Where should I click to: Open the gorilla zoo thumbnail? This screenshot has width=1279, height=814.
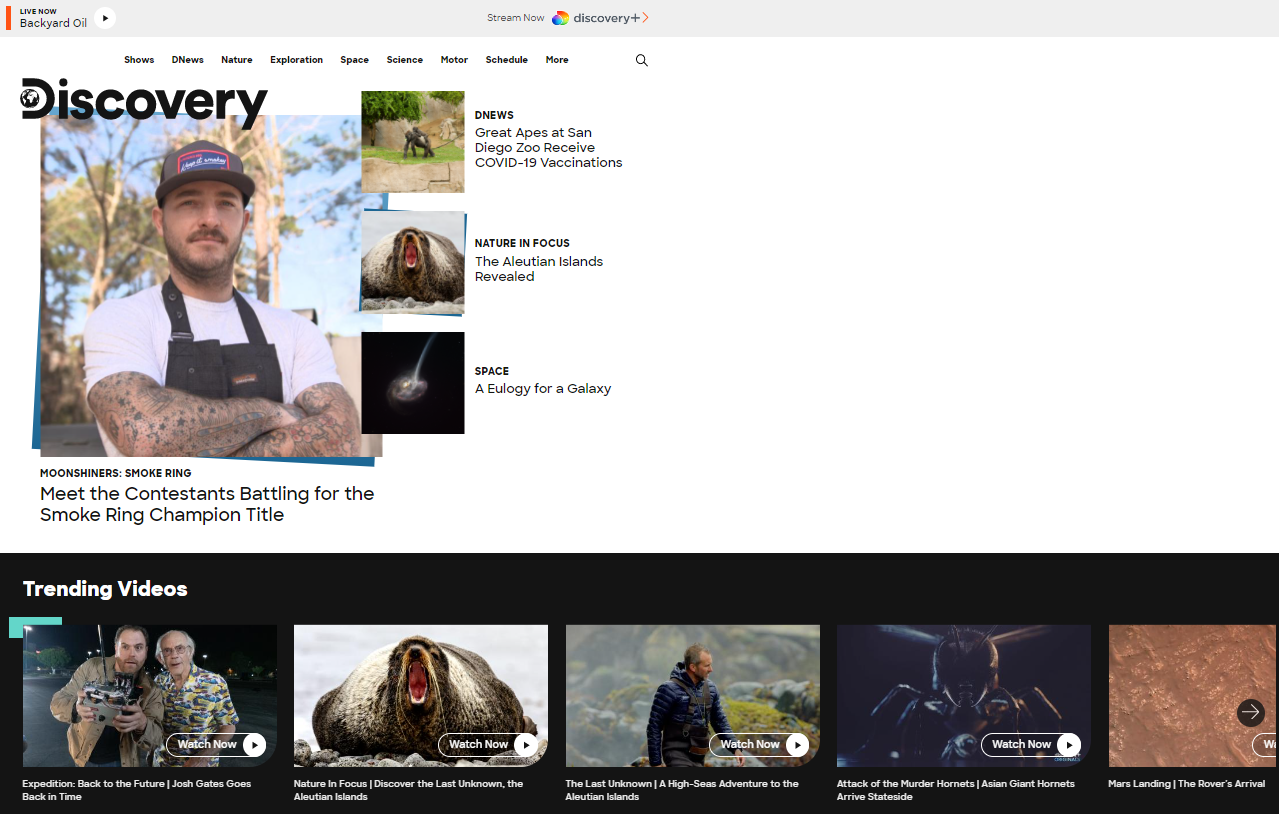coord(413,142)
